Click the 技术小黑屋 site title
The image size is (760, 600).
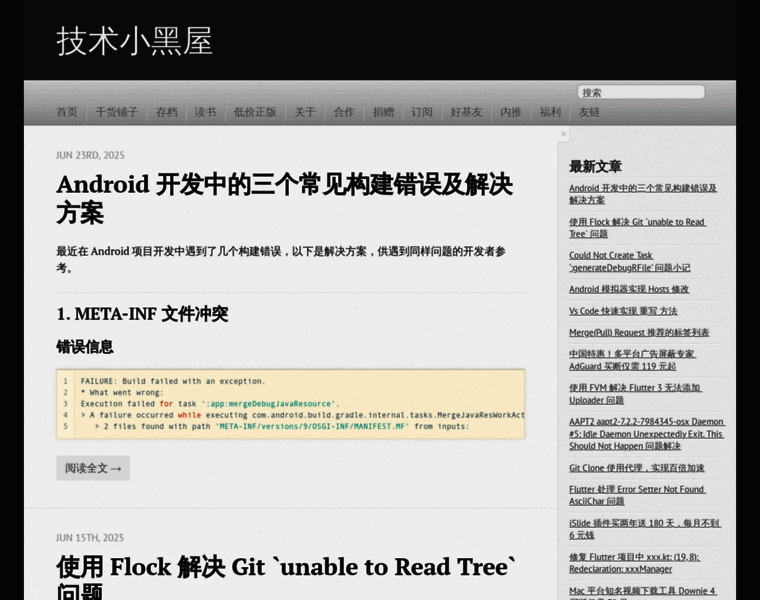pos(134,41)
